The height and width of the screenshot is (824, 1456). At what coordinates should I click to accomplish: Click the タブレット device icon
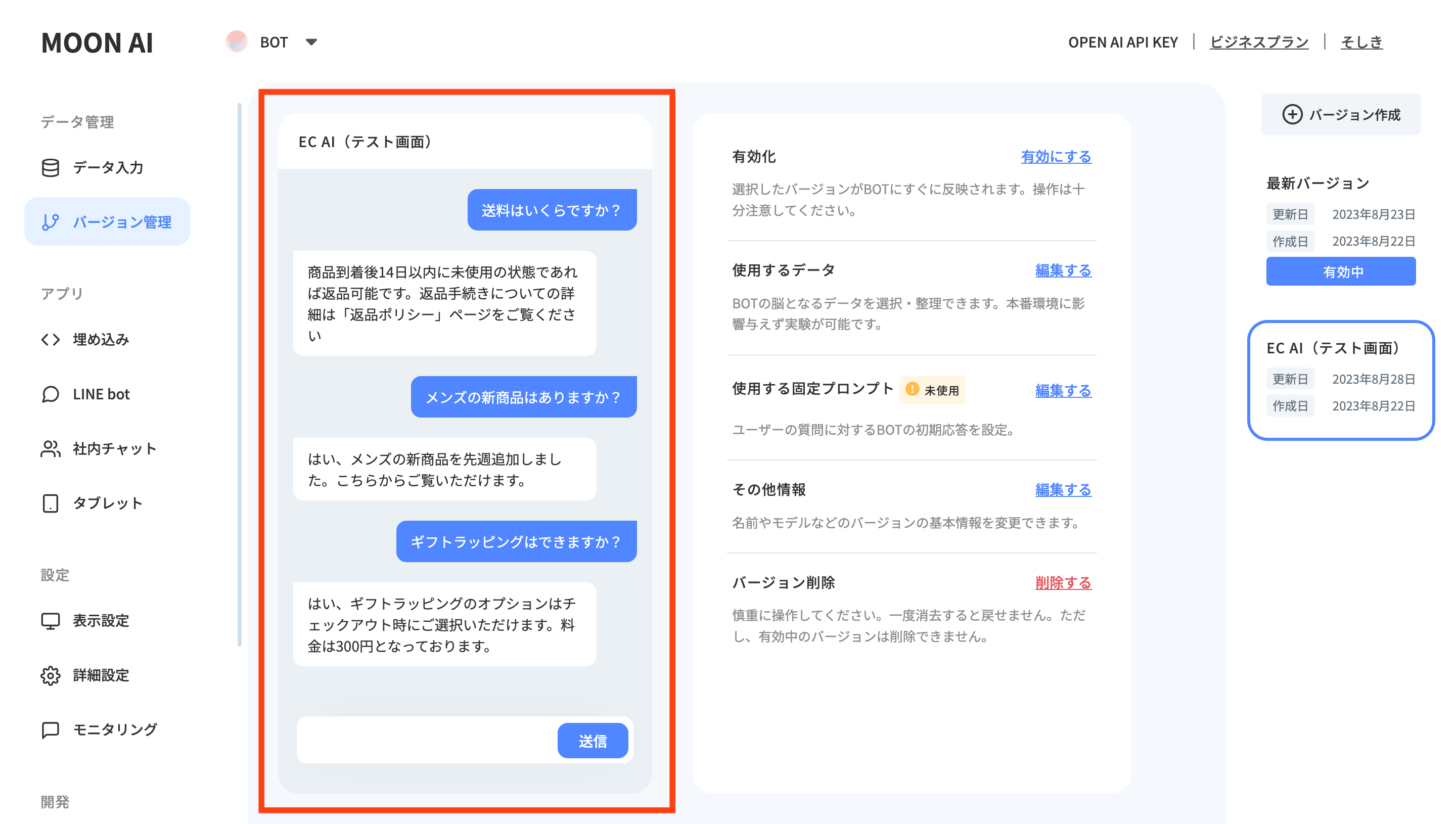pyautogui.click(x=51, y=503)
